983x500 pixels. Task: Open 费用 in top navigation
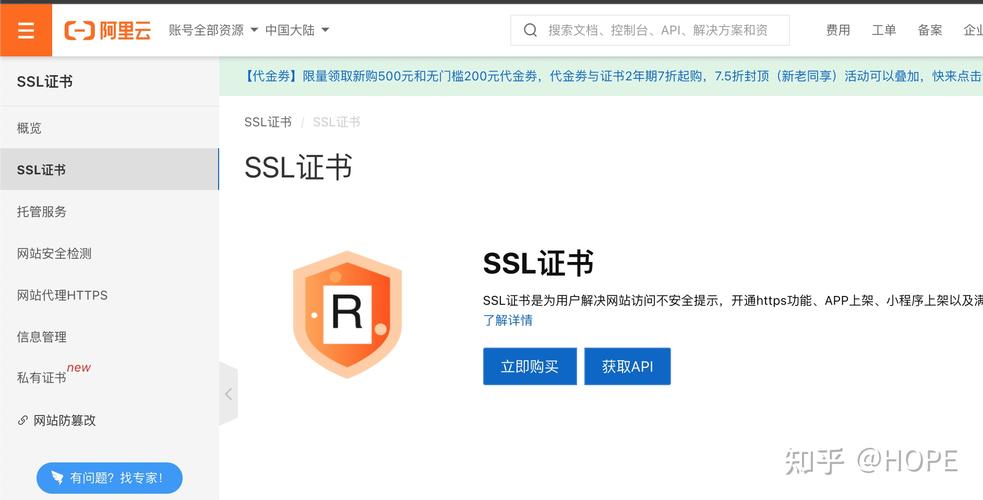point(838,30)
